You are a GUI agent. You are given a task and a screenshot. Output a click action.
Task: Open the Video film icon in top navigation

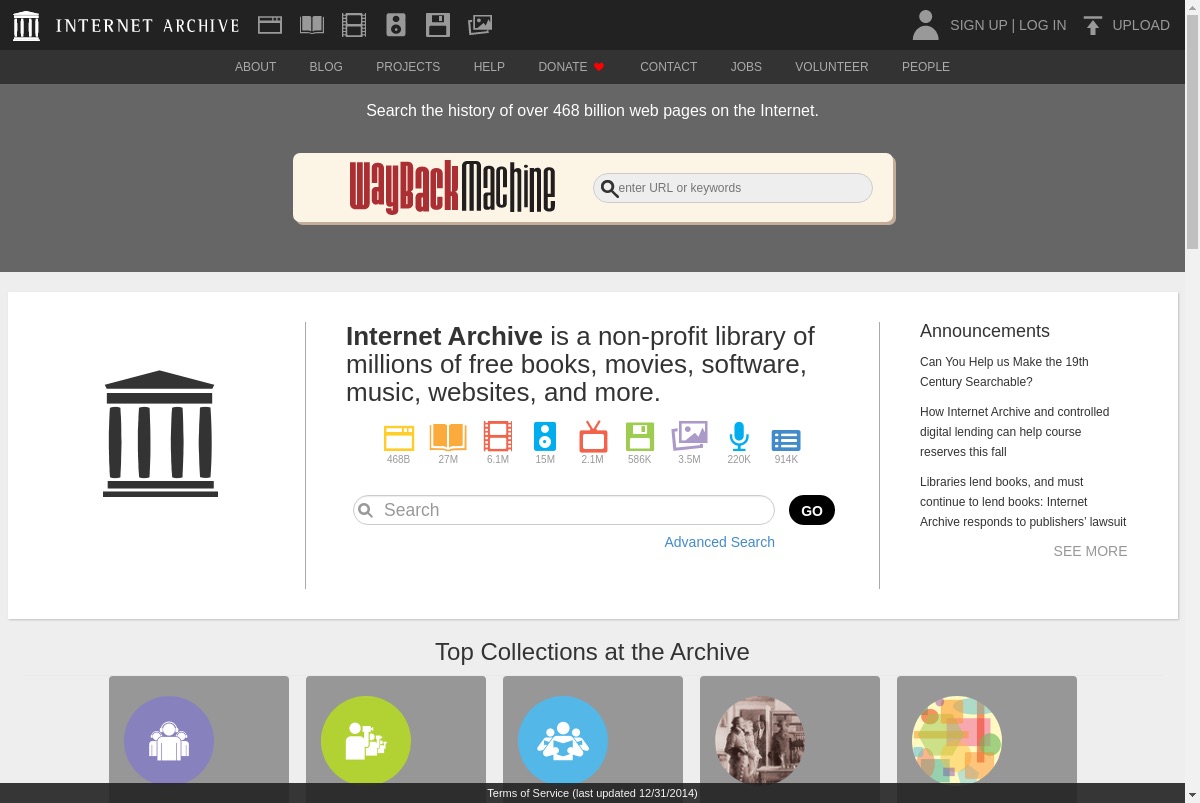pos(354,25)
